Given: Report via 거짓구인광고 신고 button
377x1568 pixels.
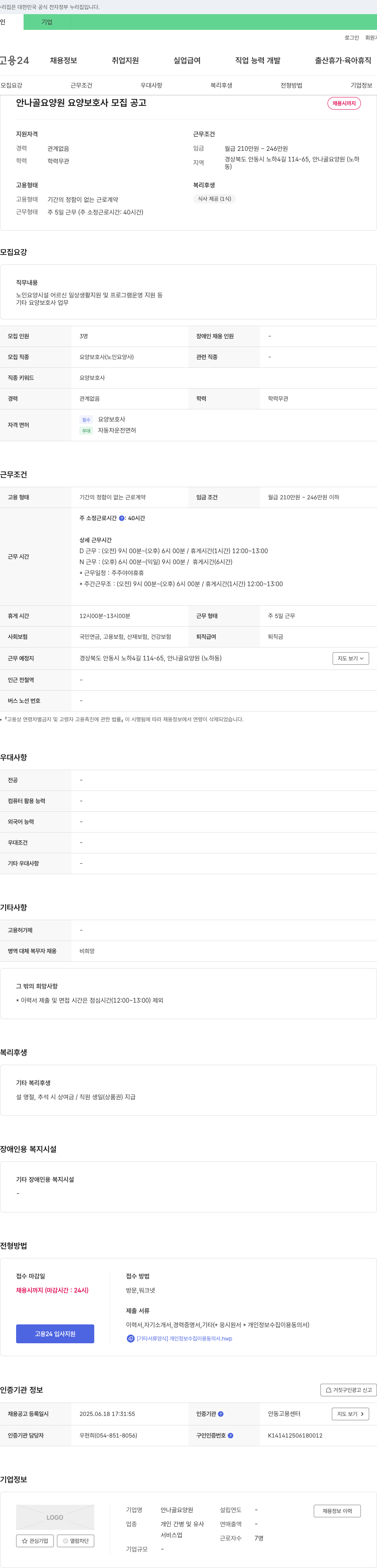Looking at the screenshot, I should (348, 1390).
